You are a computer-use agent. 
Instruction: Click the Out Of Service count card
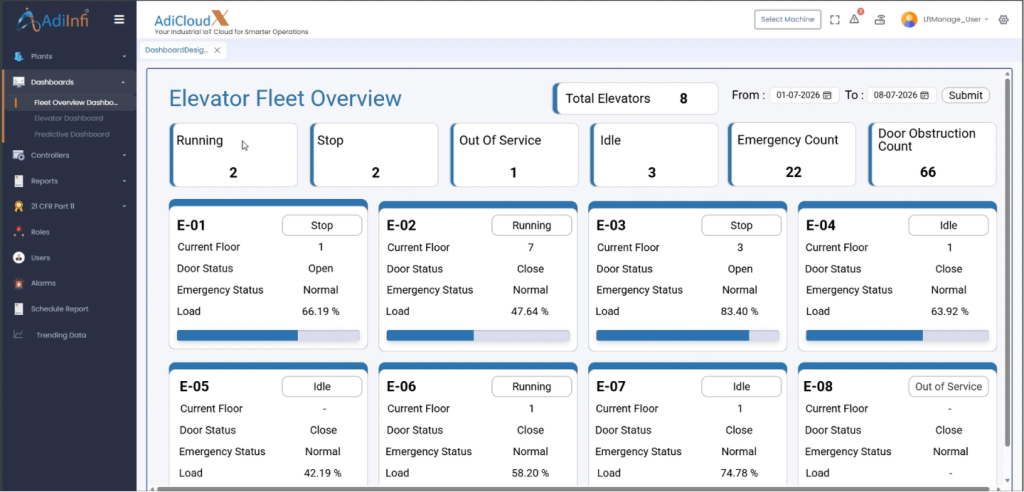(x=515, y=155)
